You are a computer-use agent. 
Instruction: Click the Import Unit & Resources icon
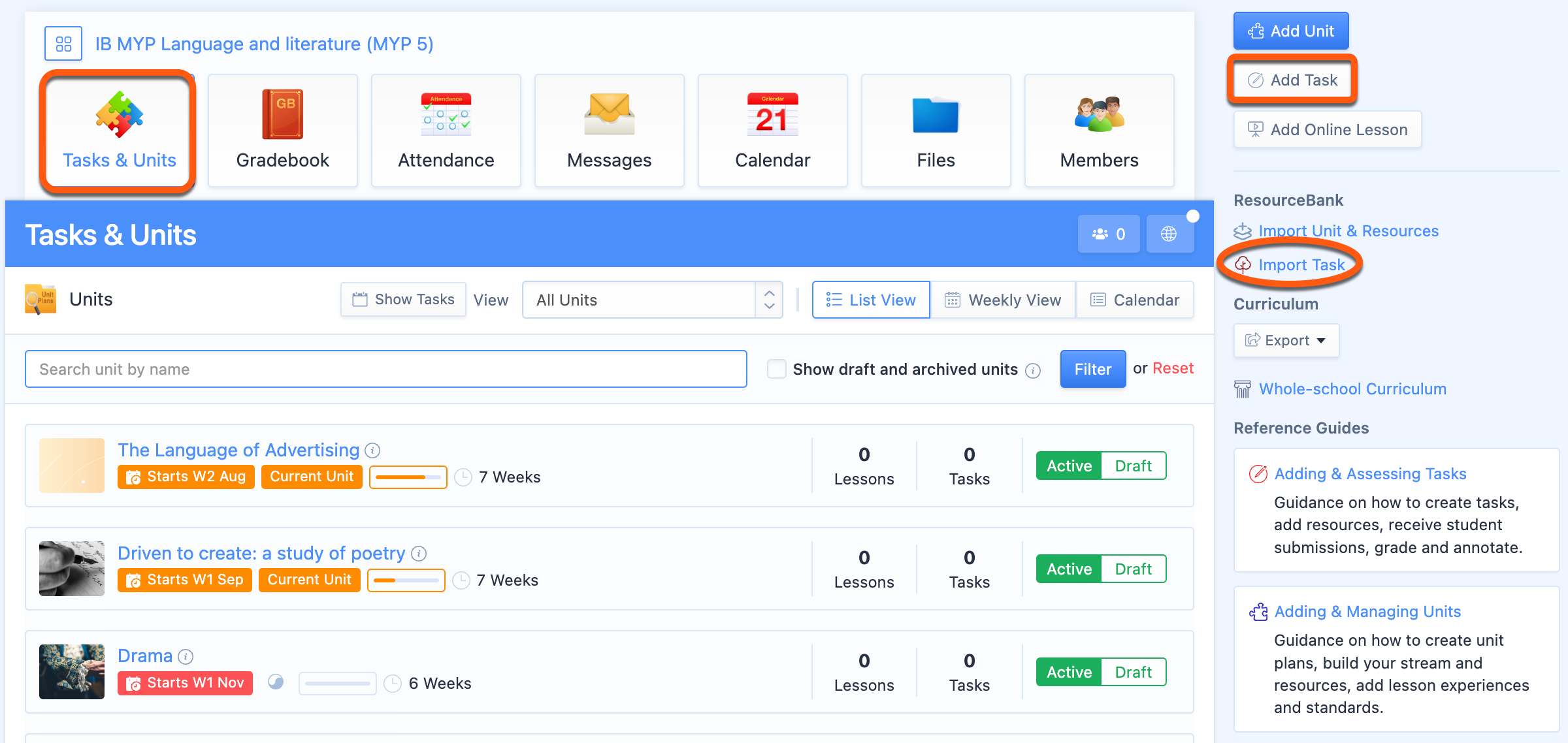tap(1243, 231)
